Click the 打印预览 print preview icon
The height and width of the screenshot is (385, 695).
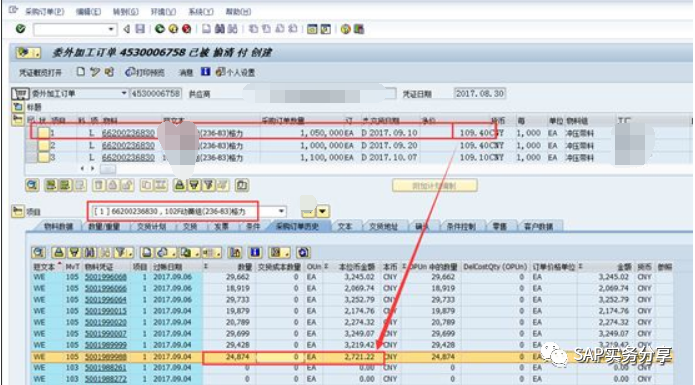click(130, 72)
